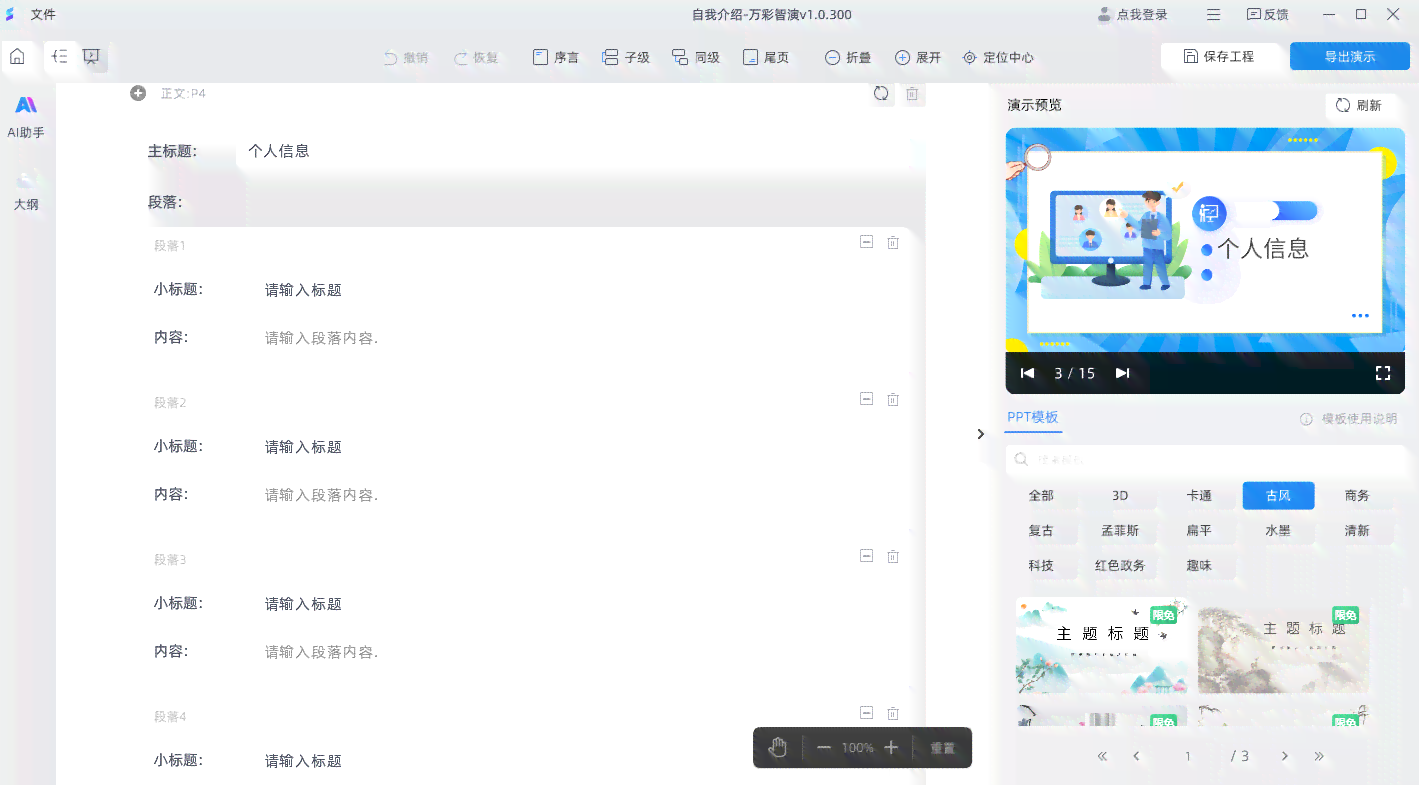Open the hamburger menu in title bar
Viewport: 1419px width, 785px height.
1213,15
